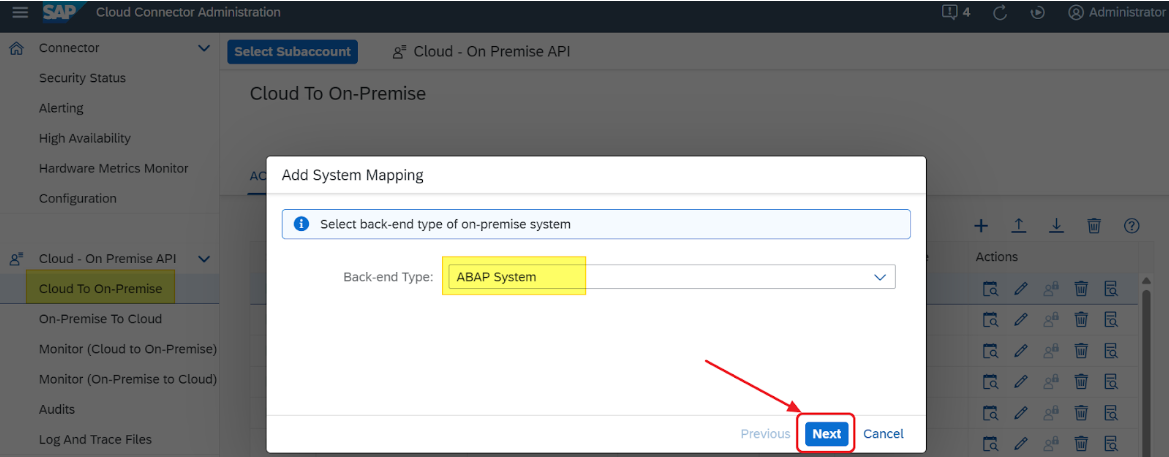Image resolution: width=1169 pixels, height=457 pixels.
Task: Open Security Status in the sidebar
Action: coord(82,78)
